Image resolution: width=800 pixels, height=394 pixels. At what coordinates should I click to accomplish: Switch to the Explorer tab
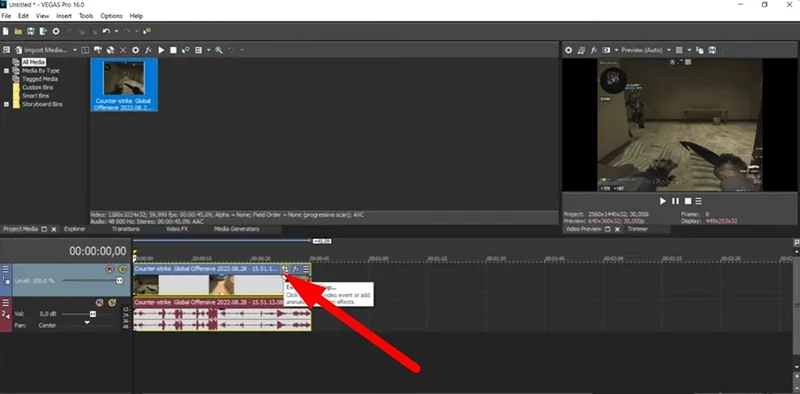(74, 229)
